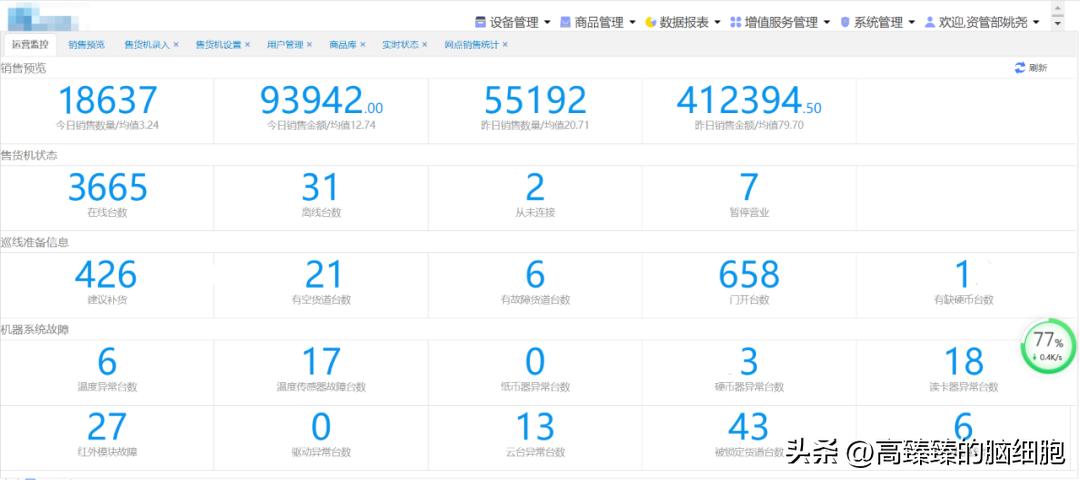Click the scroll down arrow at top right
The image size is (1080, 480).
point(1058,23)
